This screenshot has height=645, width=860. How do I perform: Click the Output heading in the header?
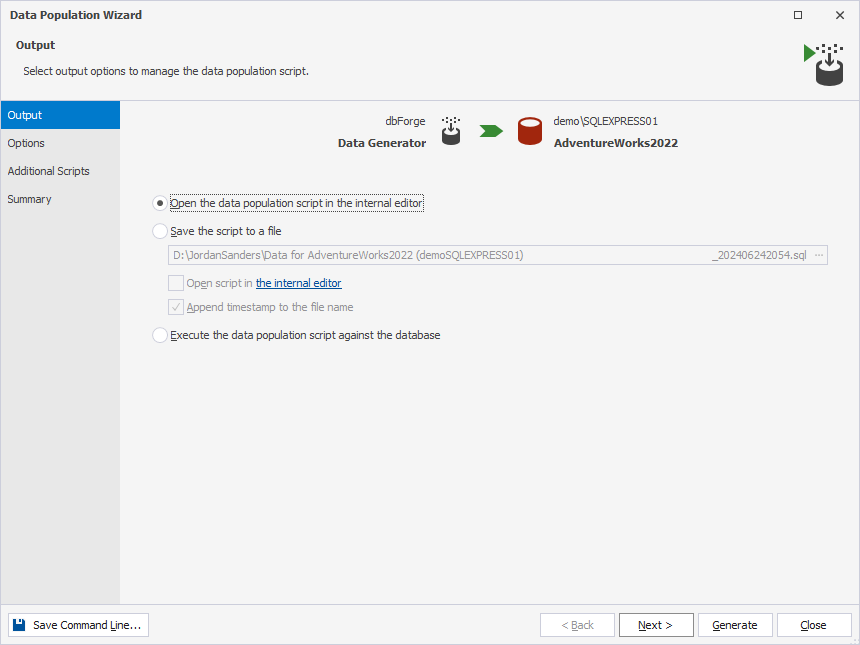[x=36, y=45]
